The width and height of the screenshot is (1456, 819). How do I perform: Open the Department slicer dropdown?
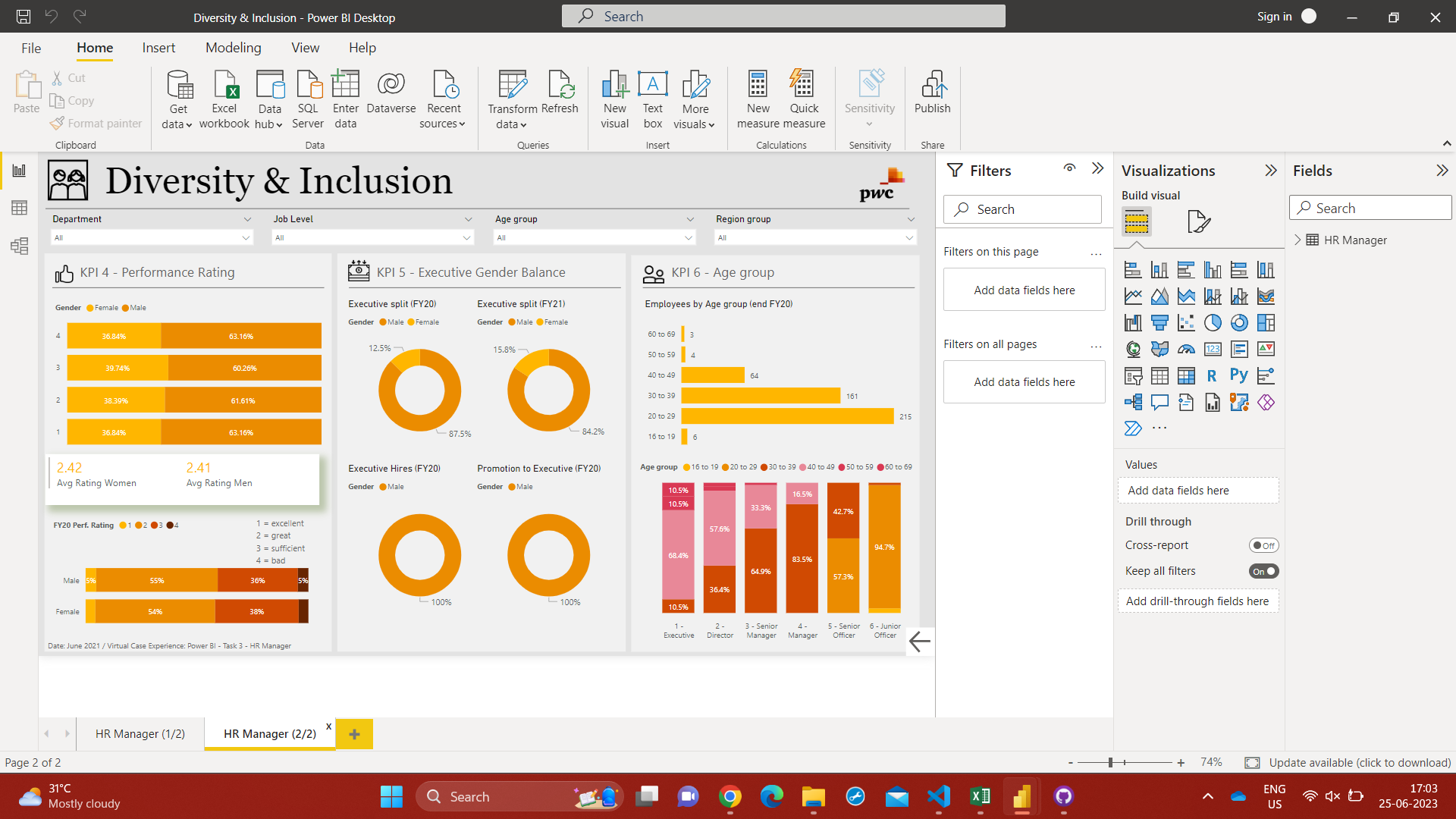[245, 237]
